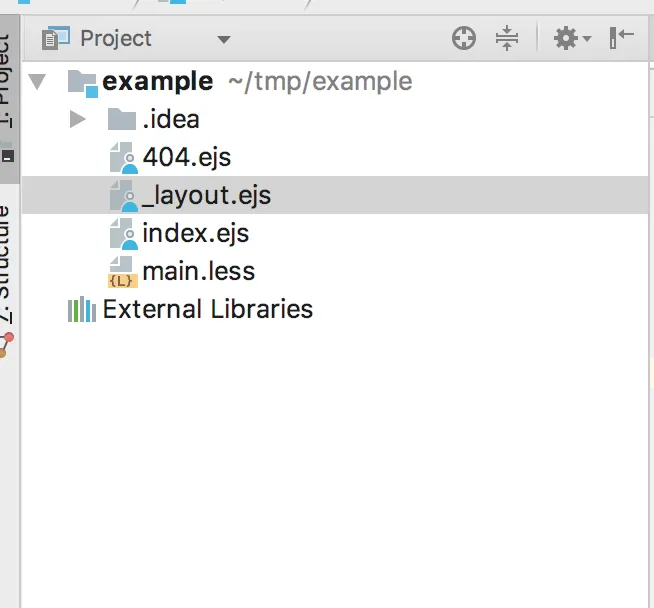Hide the Project tool window

point(621,39)
